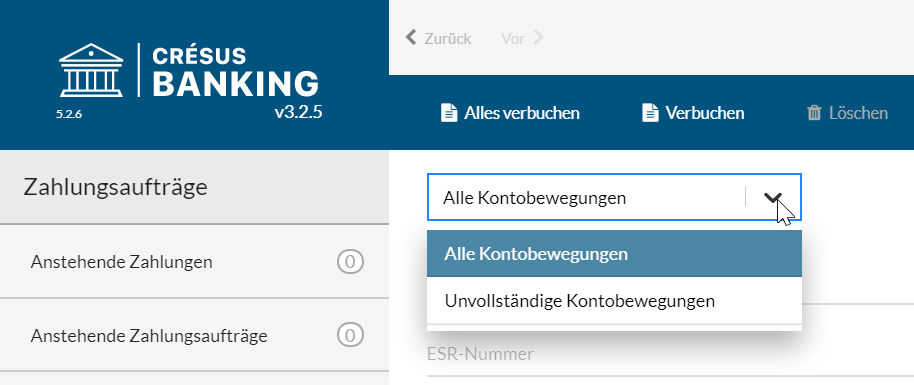Click the v3.2.5 version label

tap(298, 112)
